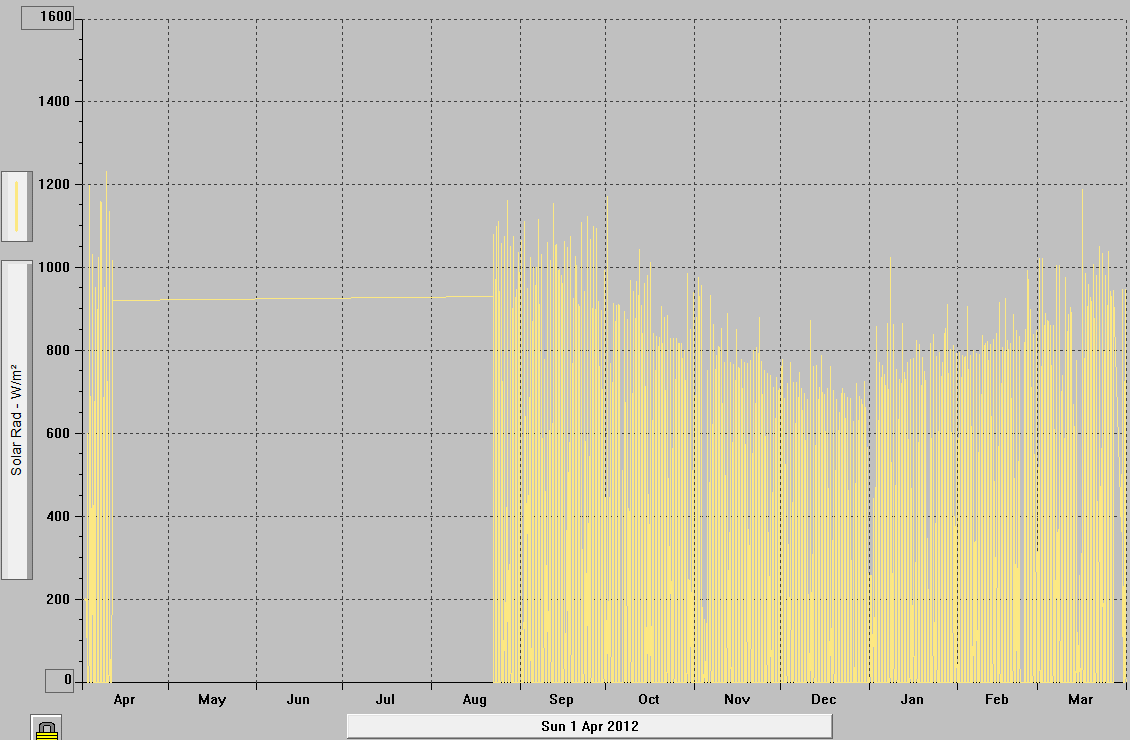Click the Mar month label on axis
The image size is (1130, 740).
[x=1081, y=700]
